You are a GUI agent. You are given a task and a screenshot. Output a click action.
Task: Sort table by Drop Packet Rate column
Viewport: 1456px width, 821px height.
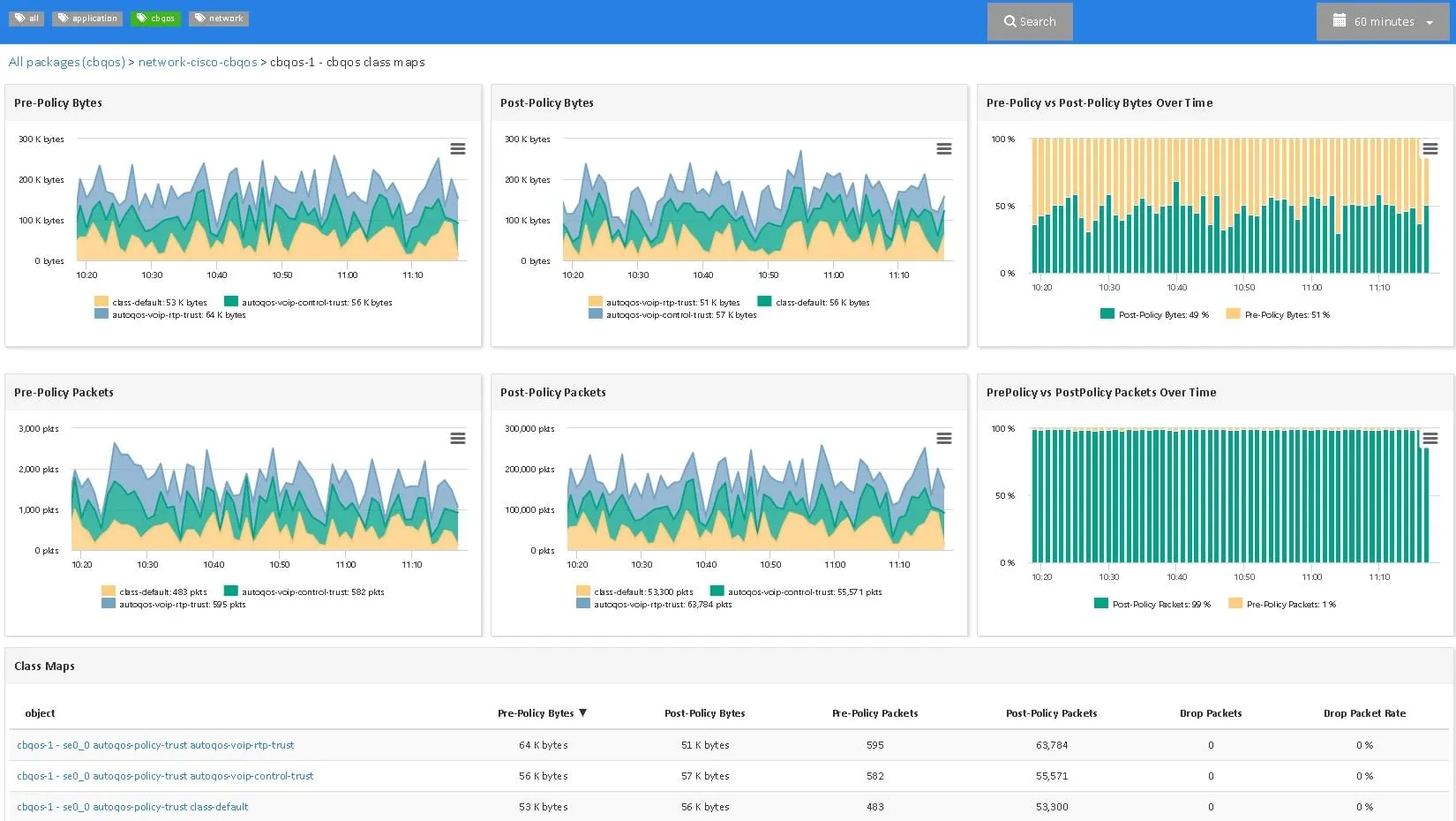coord(1364,713)
